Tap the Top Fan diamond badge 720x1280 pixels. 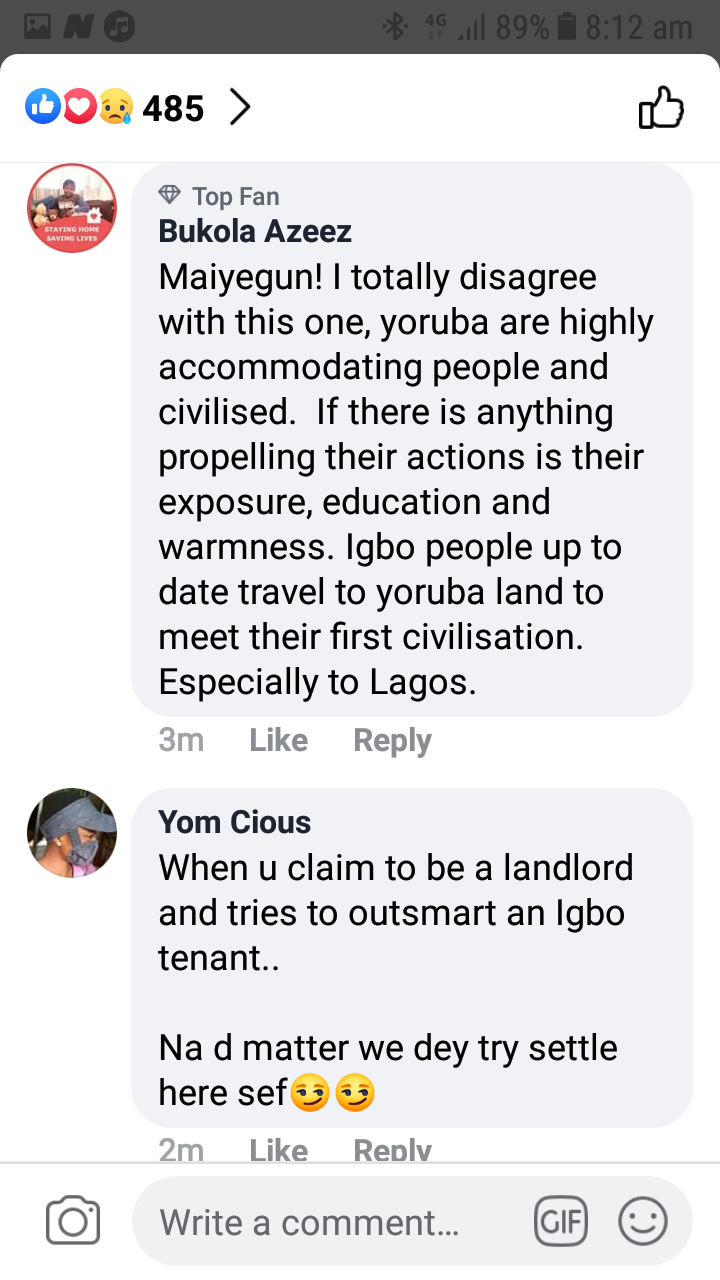(170, 194)
